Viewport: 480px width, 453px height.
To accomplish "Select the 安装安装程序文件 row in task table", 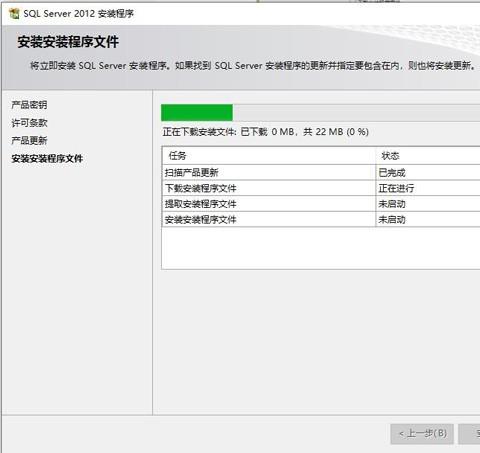I will coord(321,220).
